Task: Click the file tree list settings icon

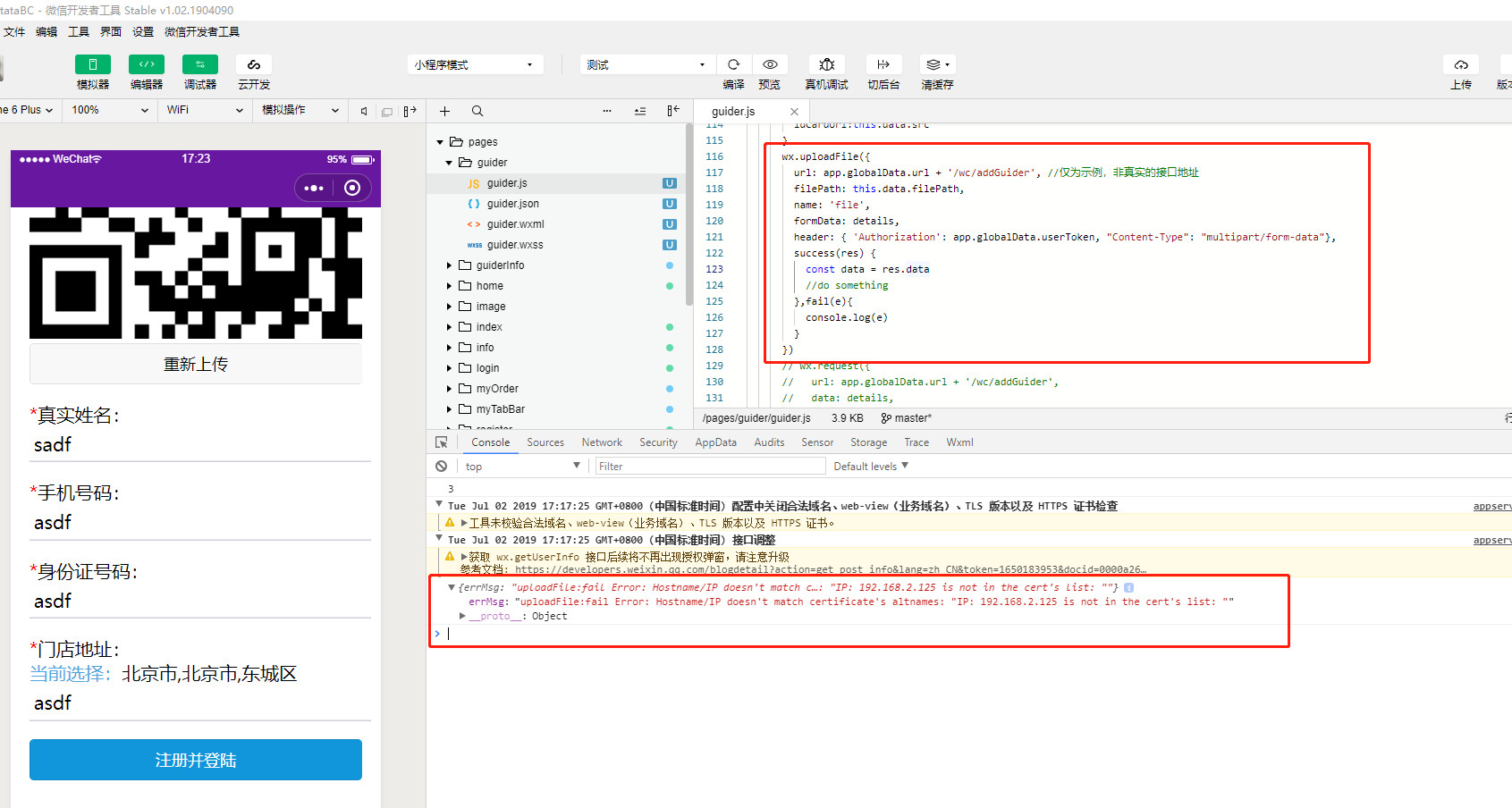Action: point(640,111)
